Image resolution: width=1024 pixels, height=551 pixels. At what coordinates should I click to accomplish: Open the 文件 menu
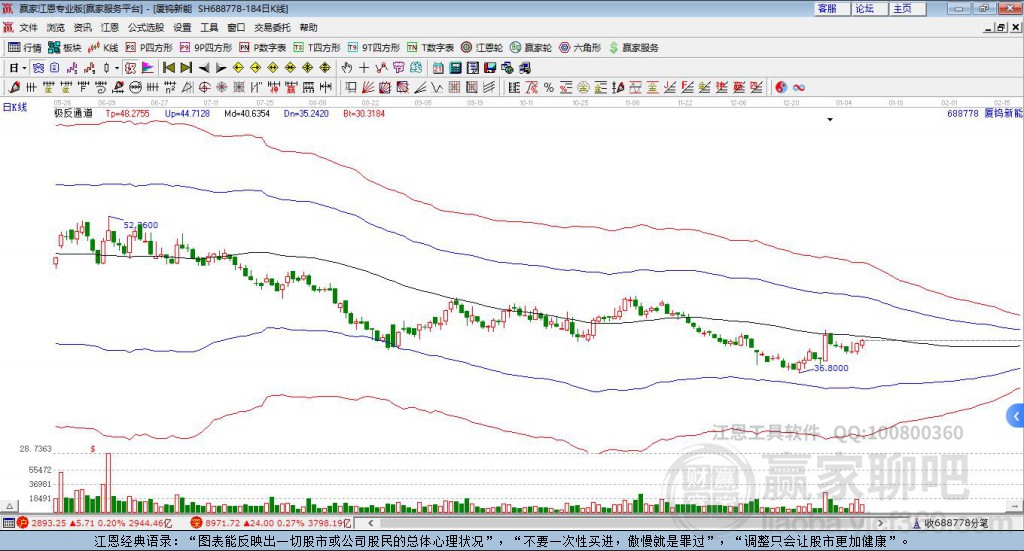pos(29,27)
